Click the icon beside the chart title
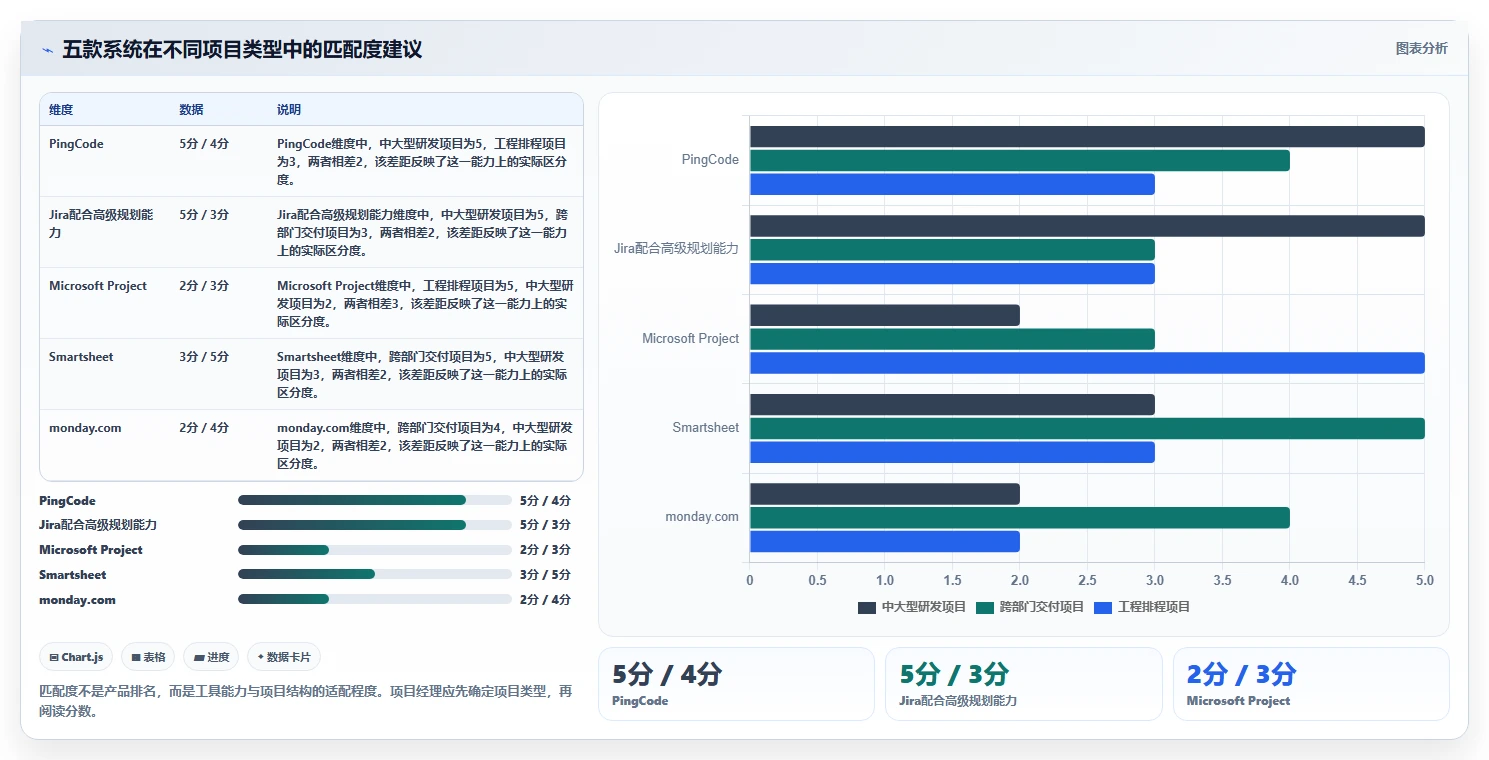 click(x=47, y=50)
